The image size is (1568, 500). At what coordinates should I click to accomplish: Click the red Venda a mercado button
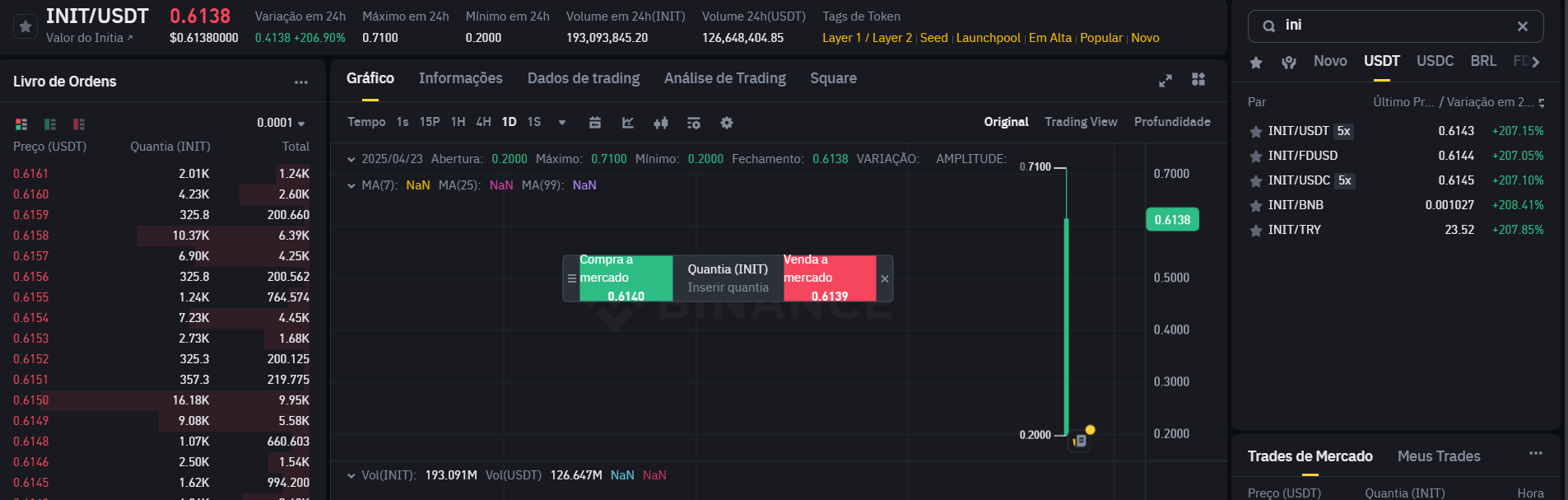[829, 278]
